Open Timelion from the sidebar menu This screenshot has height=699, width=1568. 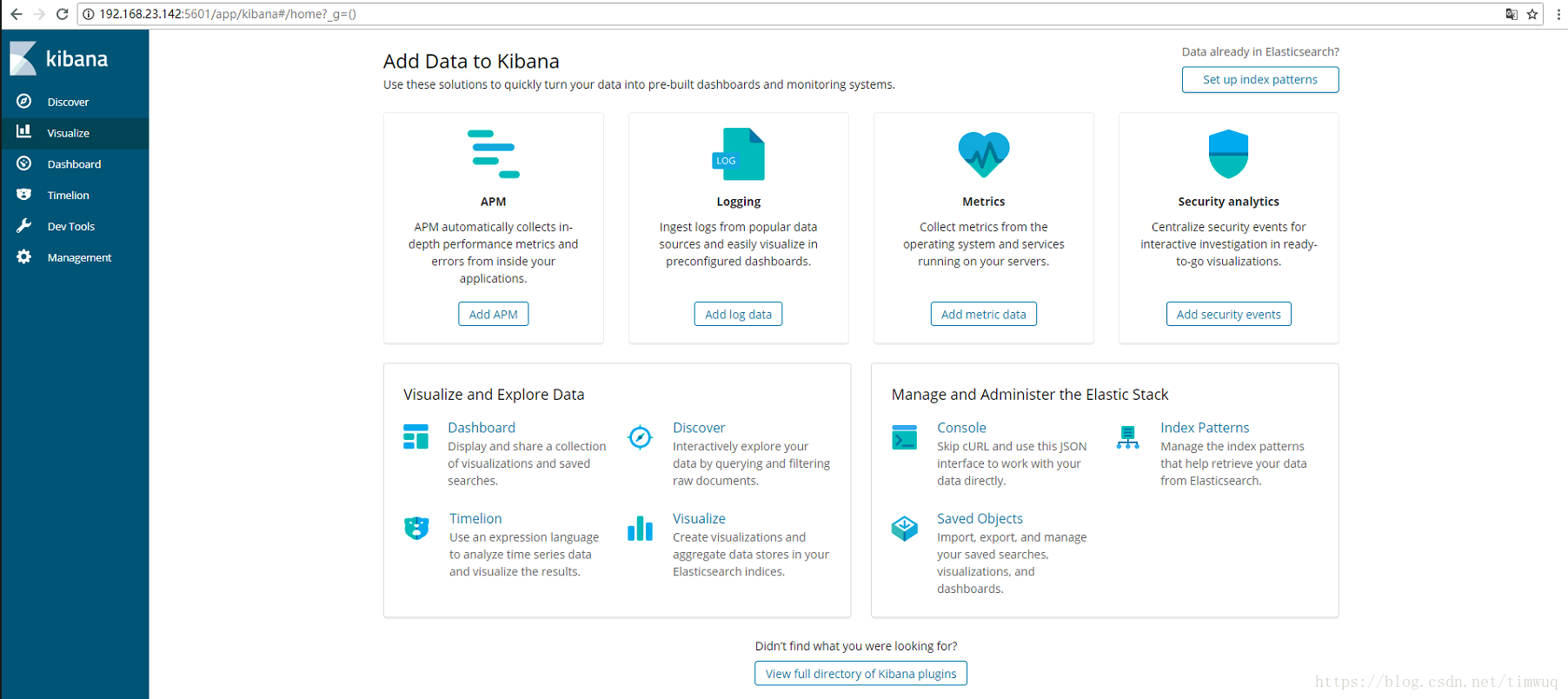[75, 196]
